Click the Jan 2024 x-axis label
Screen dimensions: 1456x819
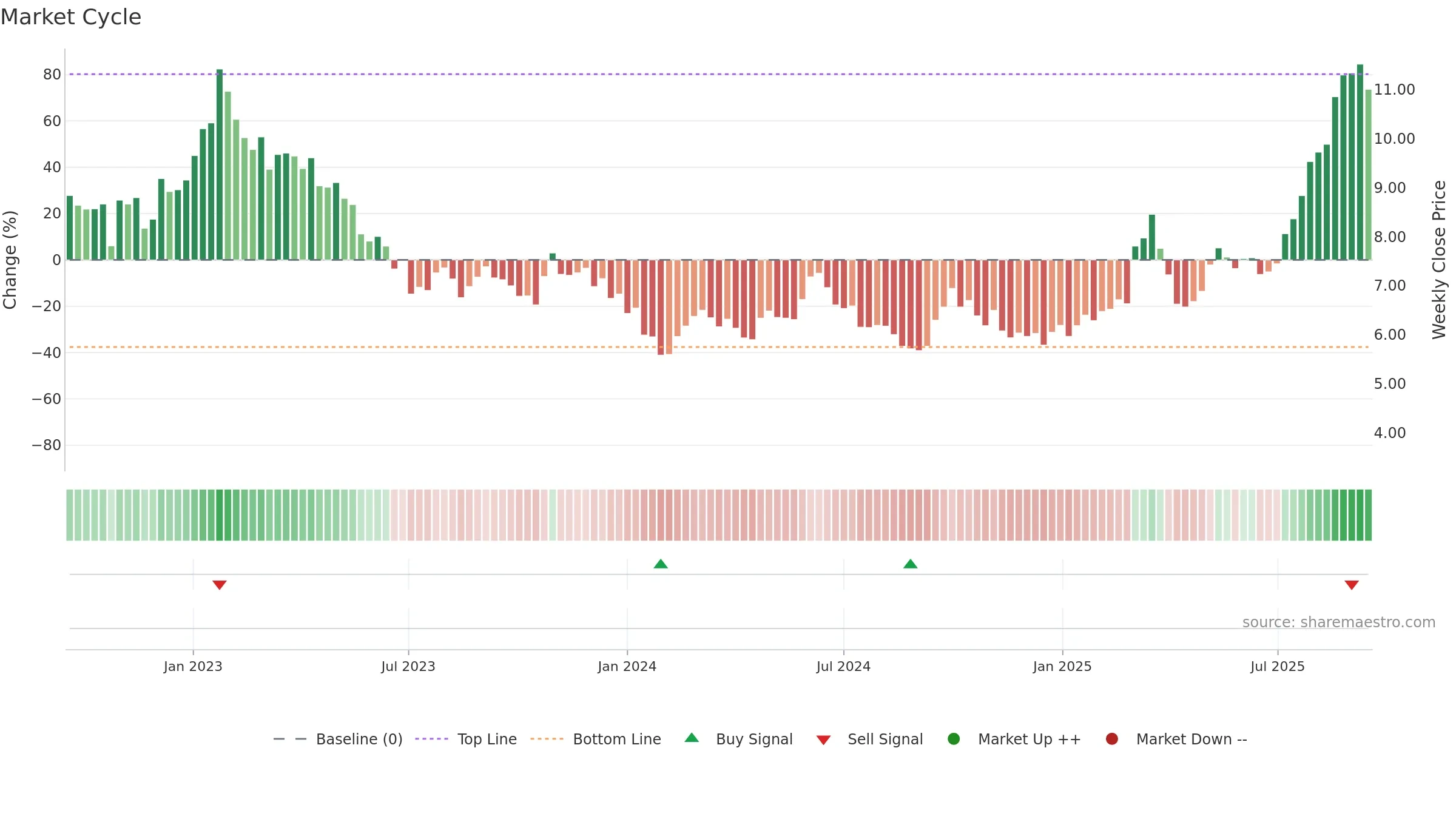[x=627, y=666]
